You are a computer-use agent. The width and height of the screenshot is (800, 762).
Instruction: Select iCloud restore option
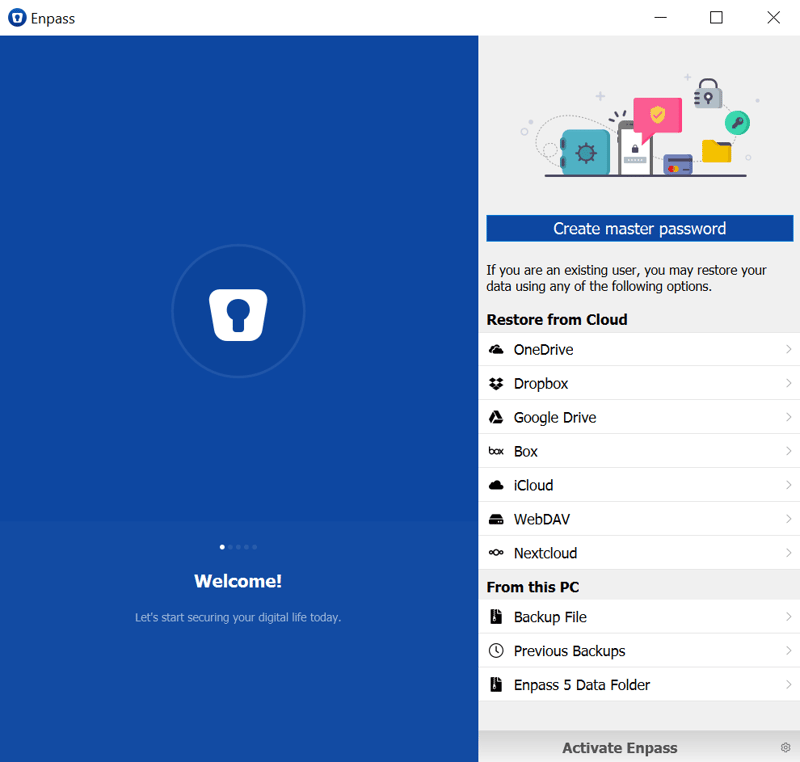coord(639,485)
